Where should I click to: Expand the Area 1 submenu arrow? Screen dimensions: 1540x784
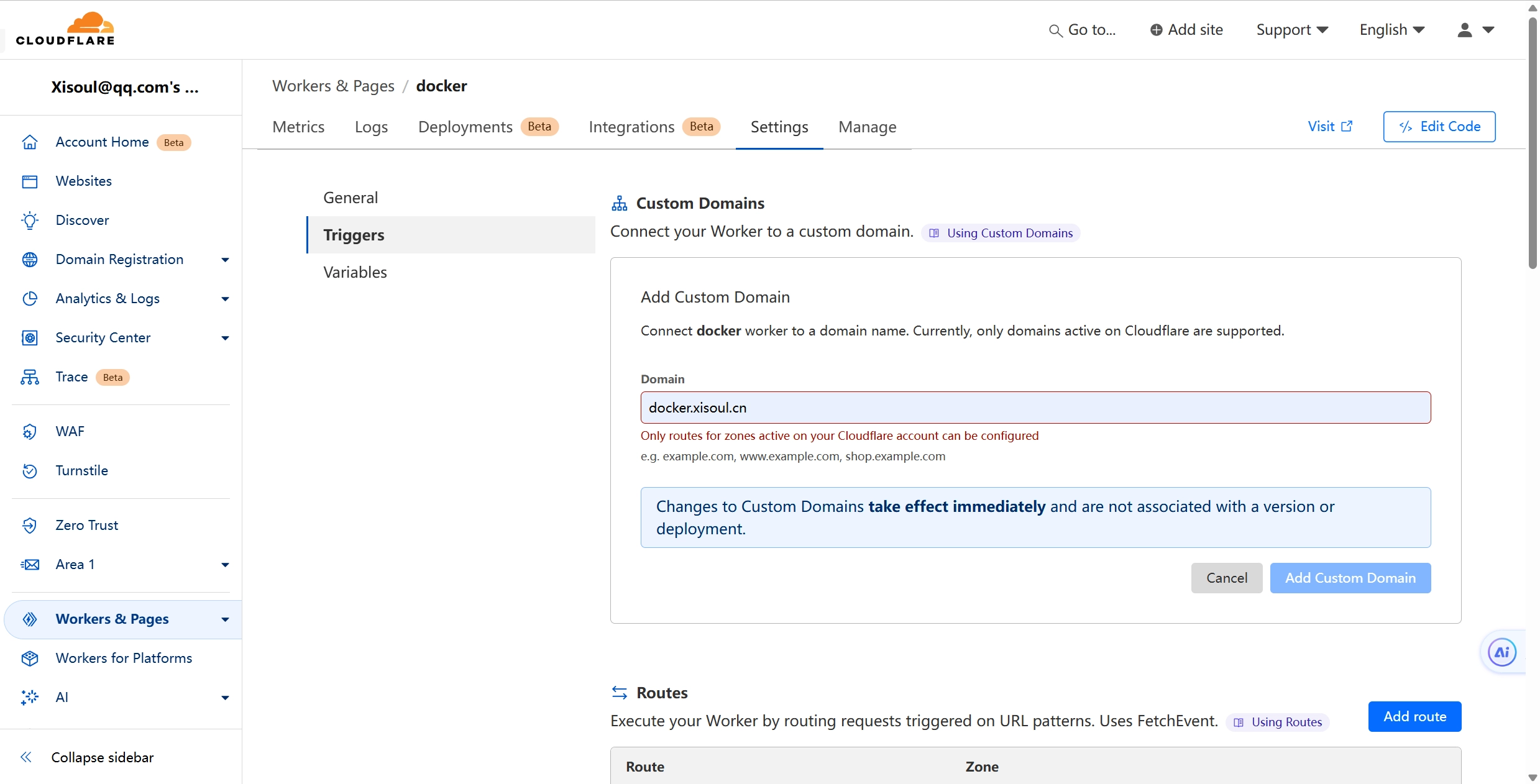[x=225, y=565]
